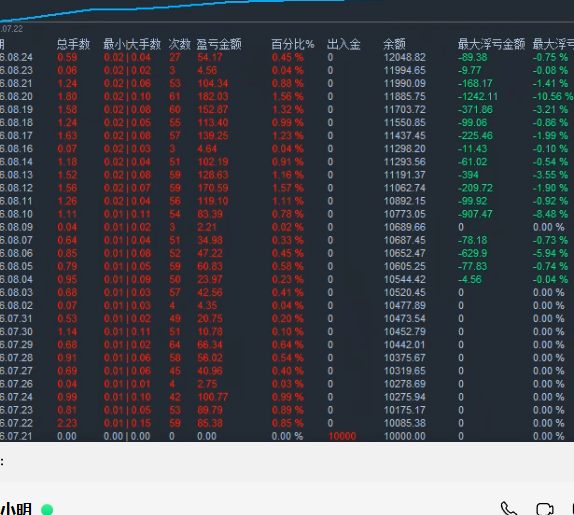574x515 pixels.
Task: Click the 最大浮亏金额 column header
Action: (491, 44)
